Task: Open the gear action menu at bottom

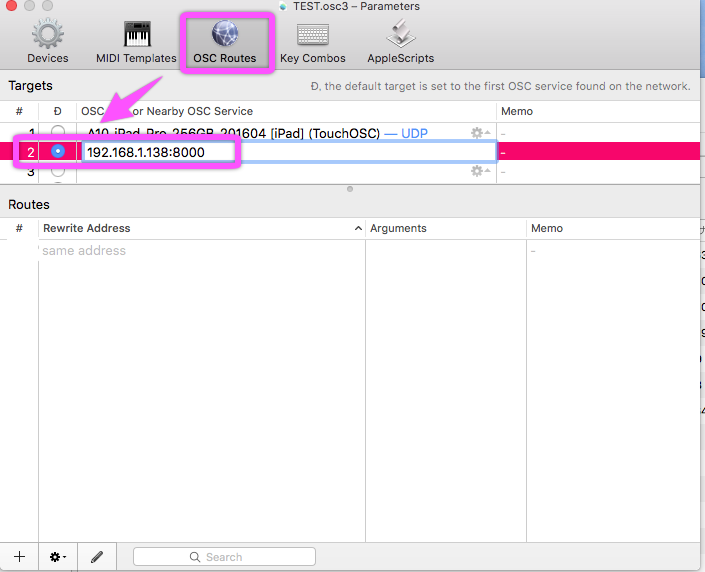Action: click(x=58, y=556)
